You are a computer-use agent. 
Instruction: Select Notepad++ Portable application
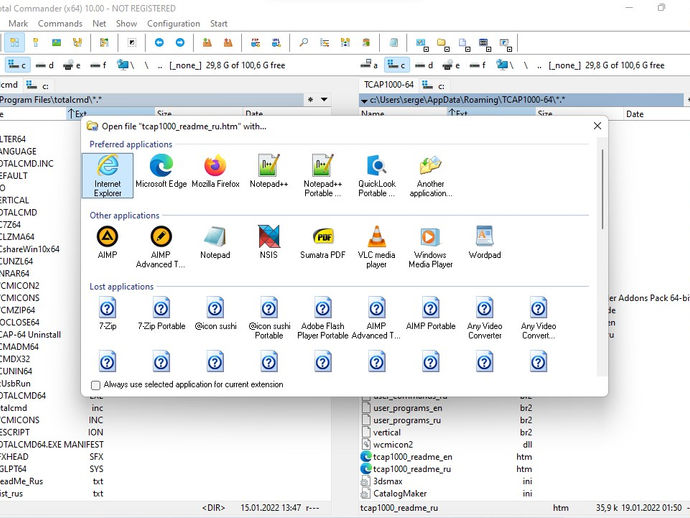click(x=323, y=176)
